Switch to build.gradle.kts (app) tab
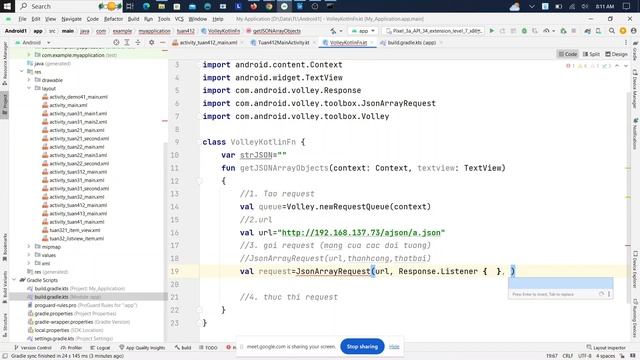The width and height of the screenshot is (640, 360). click(411, 42)
